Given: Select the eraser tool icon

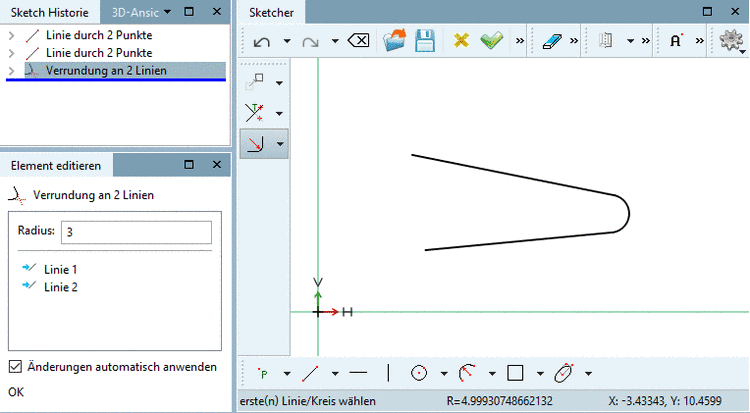Looking at the screenshot, I should coord(551,41).
